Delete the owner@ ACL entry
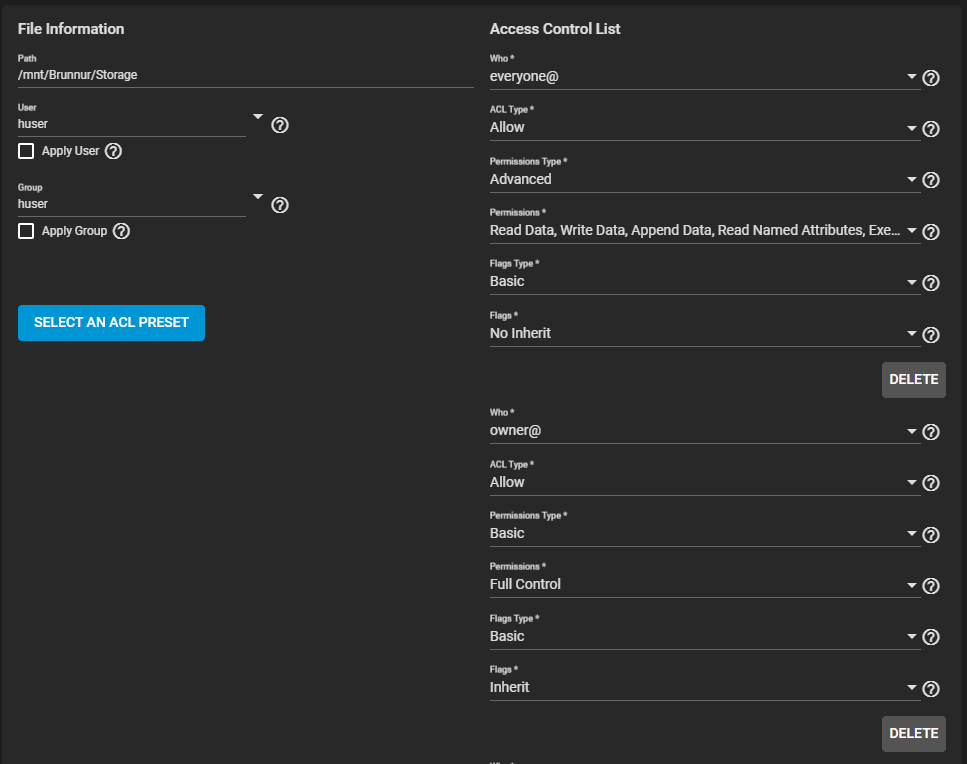Viewport: 967px width, 764px height. coord(913,734)
